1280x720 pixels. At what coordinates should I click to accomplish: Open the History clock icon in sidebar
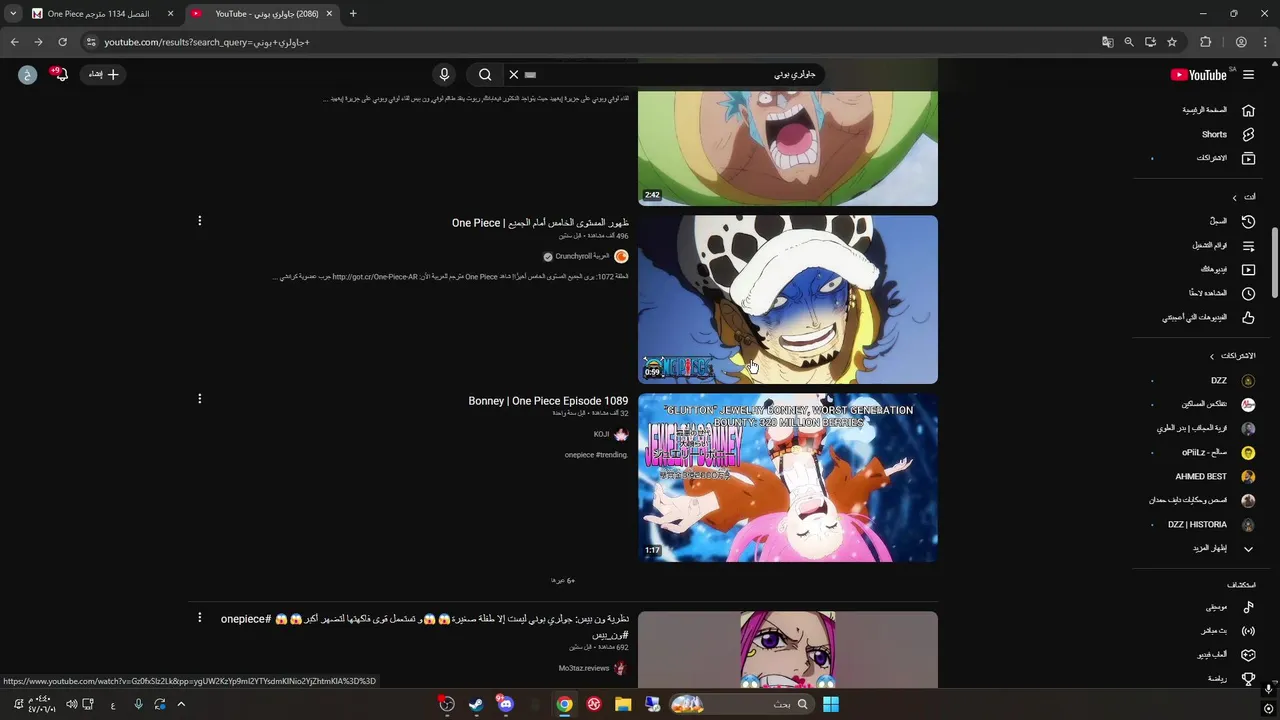1248,221
